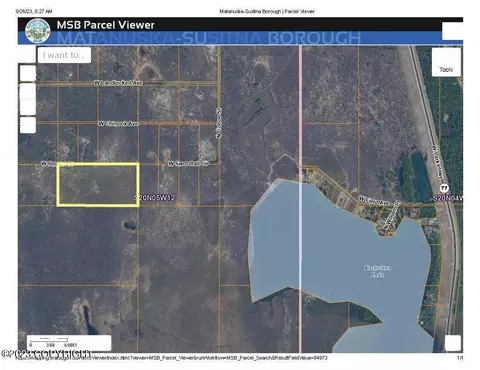This screenshot has height=370, width=480.
Task: Click the Matanuska-Susitna Borough page title header
Action: click(267, 11)
